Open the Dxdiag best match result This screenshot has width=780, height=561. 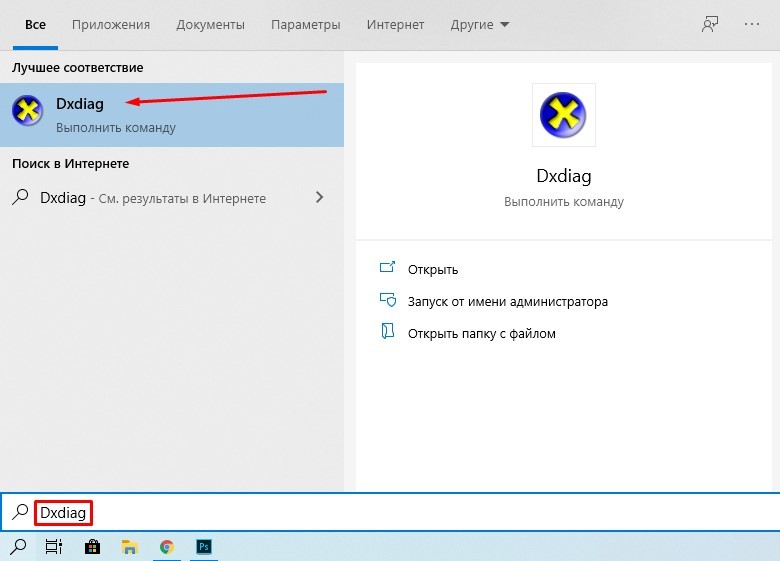(x=172, y=115)
